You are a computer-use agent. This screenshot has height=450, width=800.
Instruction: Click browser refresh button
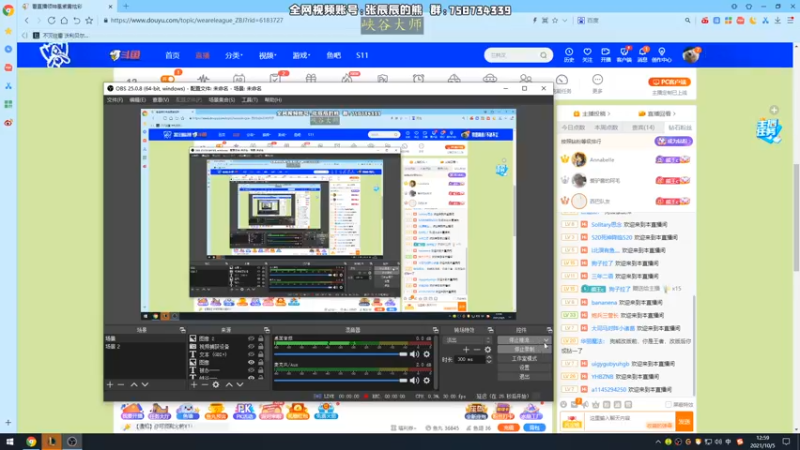52,20
